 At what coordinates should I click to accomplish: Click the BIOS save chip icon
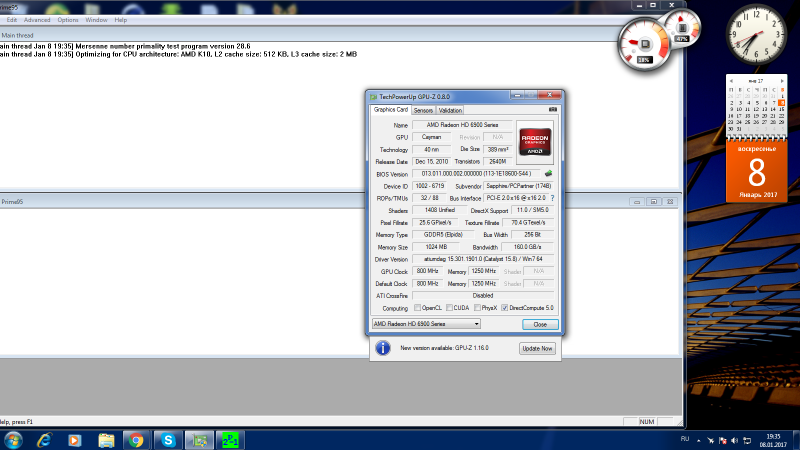(549, 173)
